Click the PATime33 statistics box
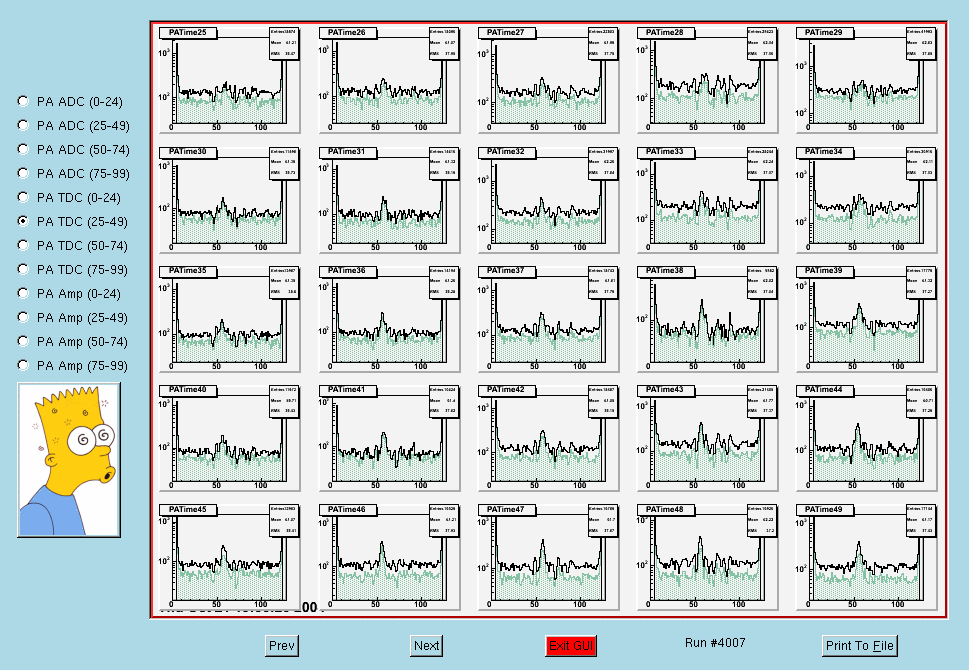 coord(761,163)
